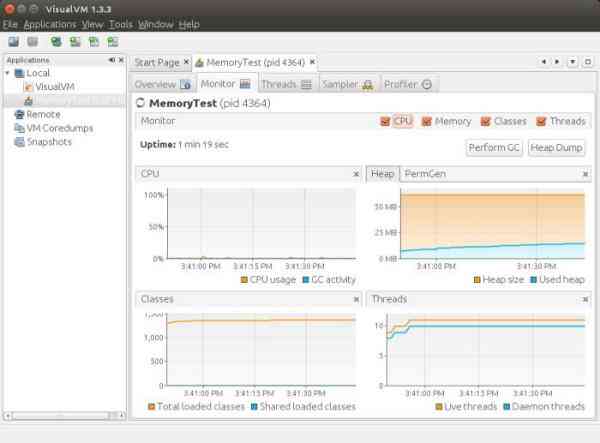Maximize the editor window icon
This screenshot has width=600, height=443.
[588, 62]
